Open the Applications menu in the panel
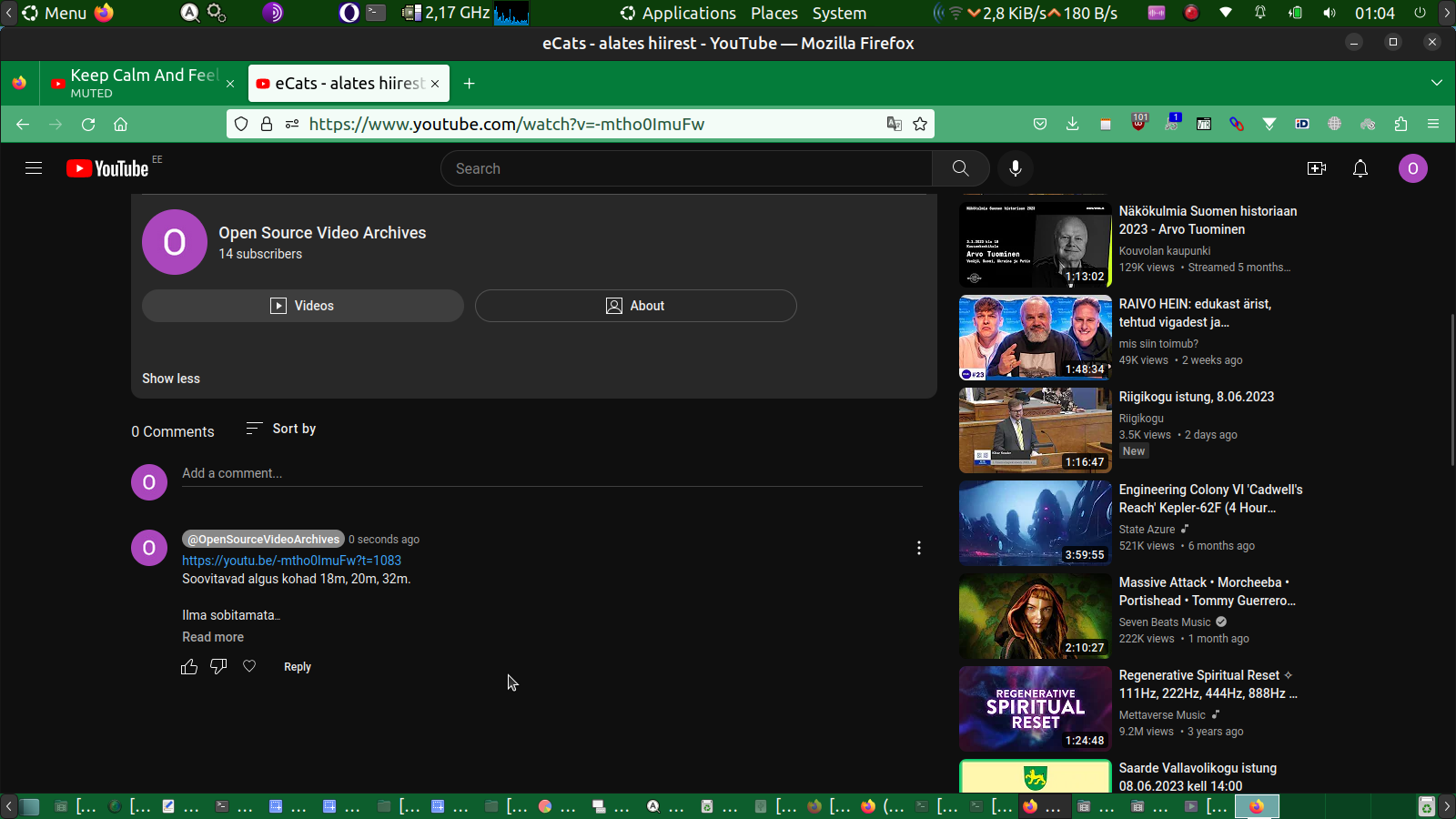 [678, 14]
